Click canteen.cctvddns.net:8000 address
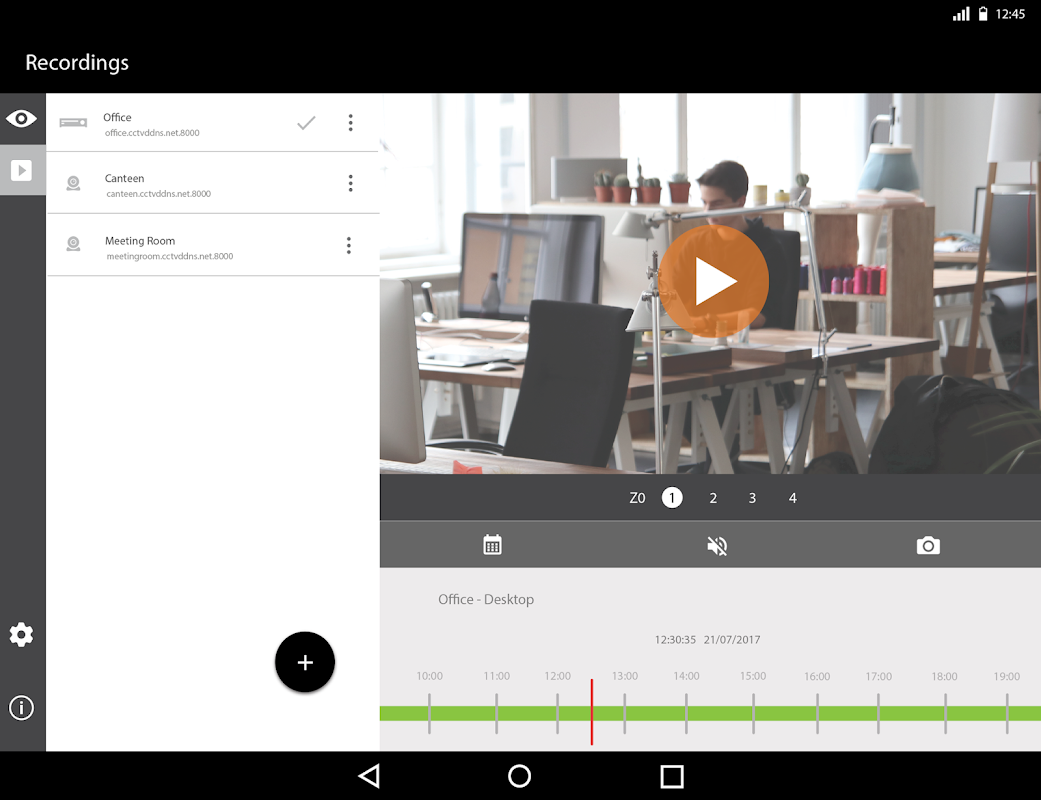 pos(159,194)
